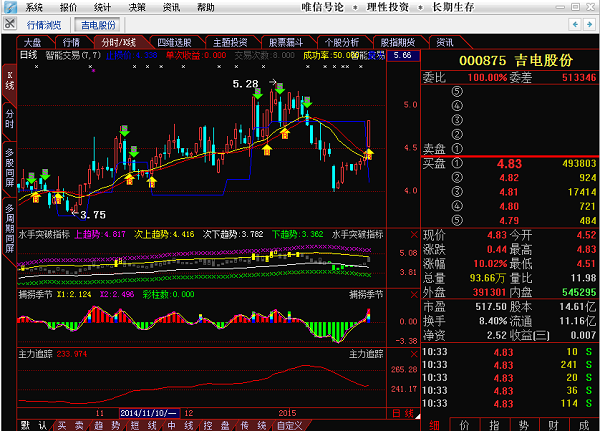Click the green down-arrow sell signal near 5.28
The image size is (600, 431).
point(258,94)
